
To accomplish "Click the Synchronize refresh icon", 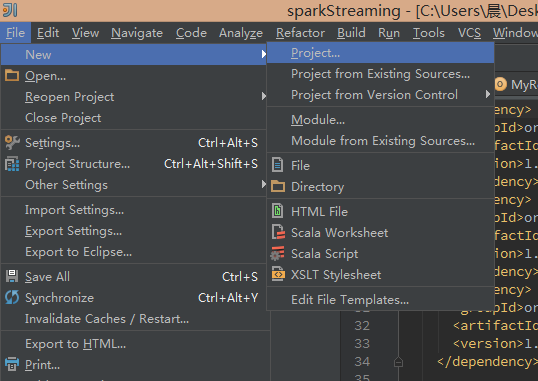I will (12, 297).
